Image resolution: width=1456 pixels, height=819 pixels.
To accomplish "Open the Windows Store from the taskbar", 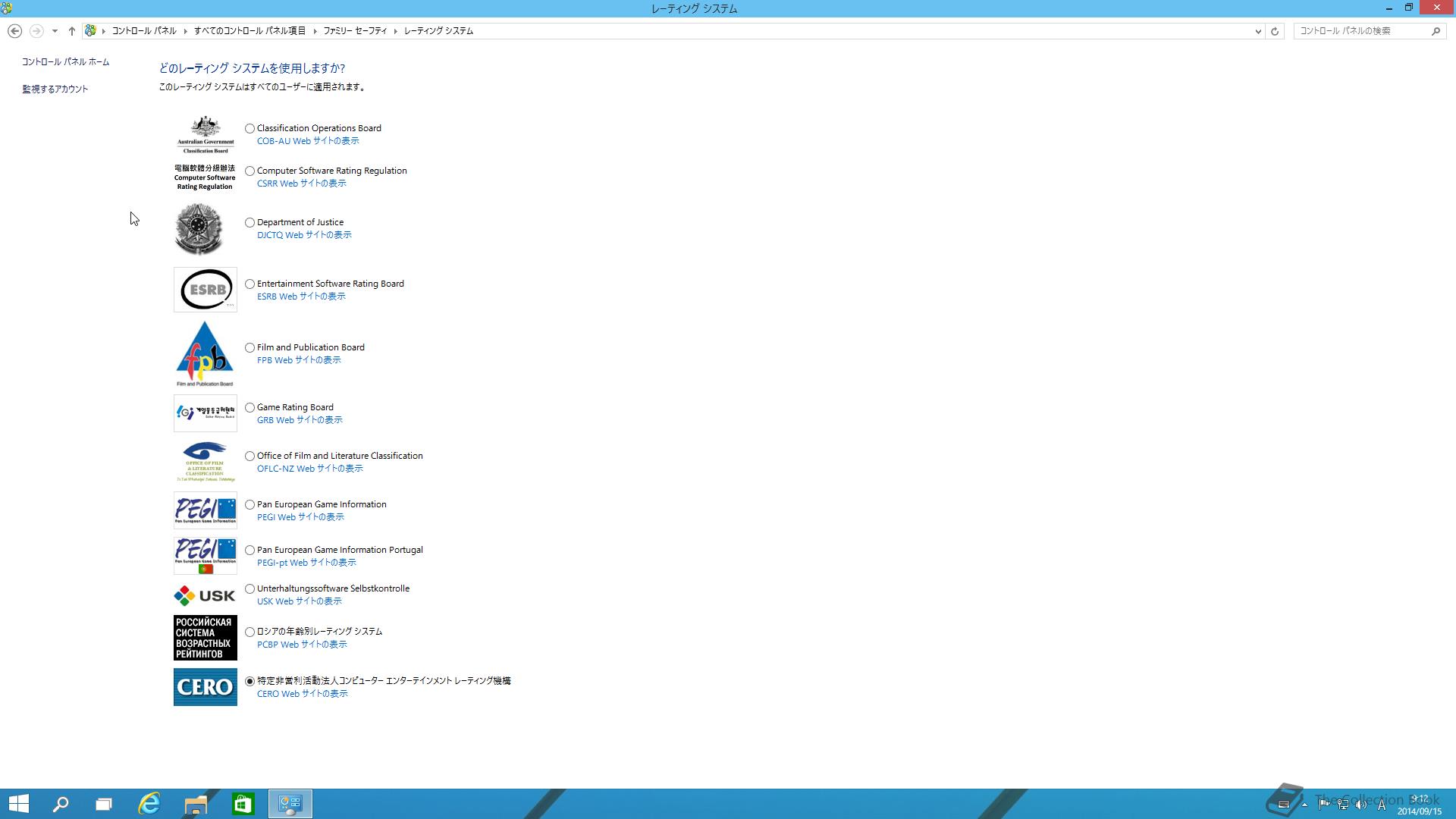I will [x=243, y=804].
